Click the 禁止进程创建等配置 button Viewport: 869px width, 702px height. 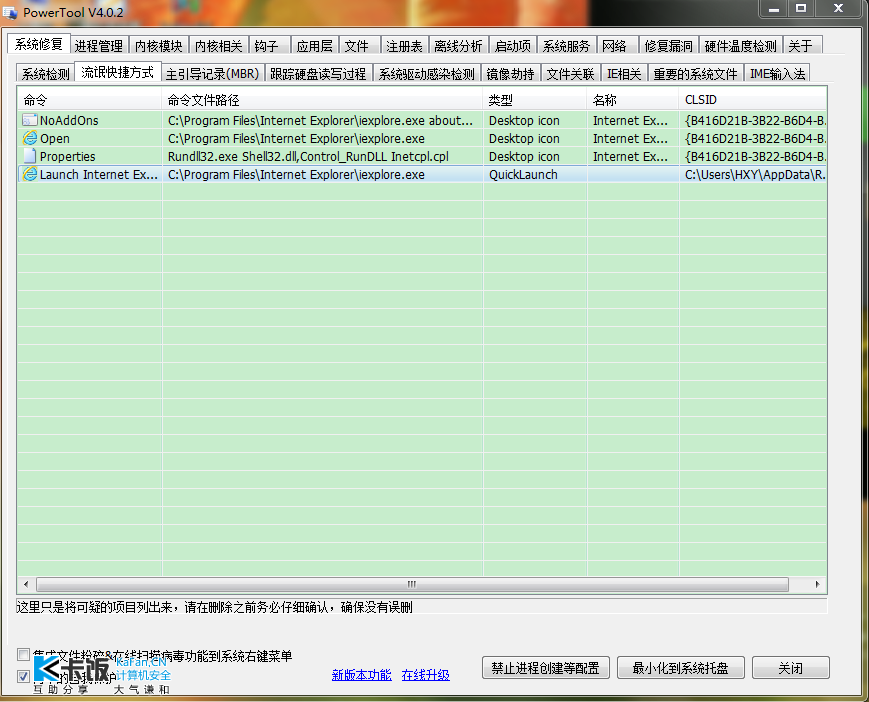click(545, 668)
